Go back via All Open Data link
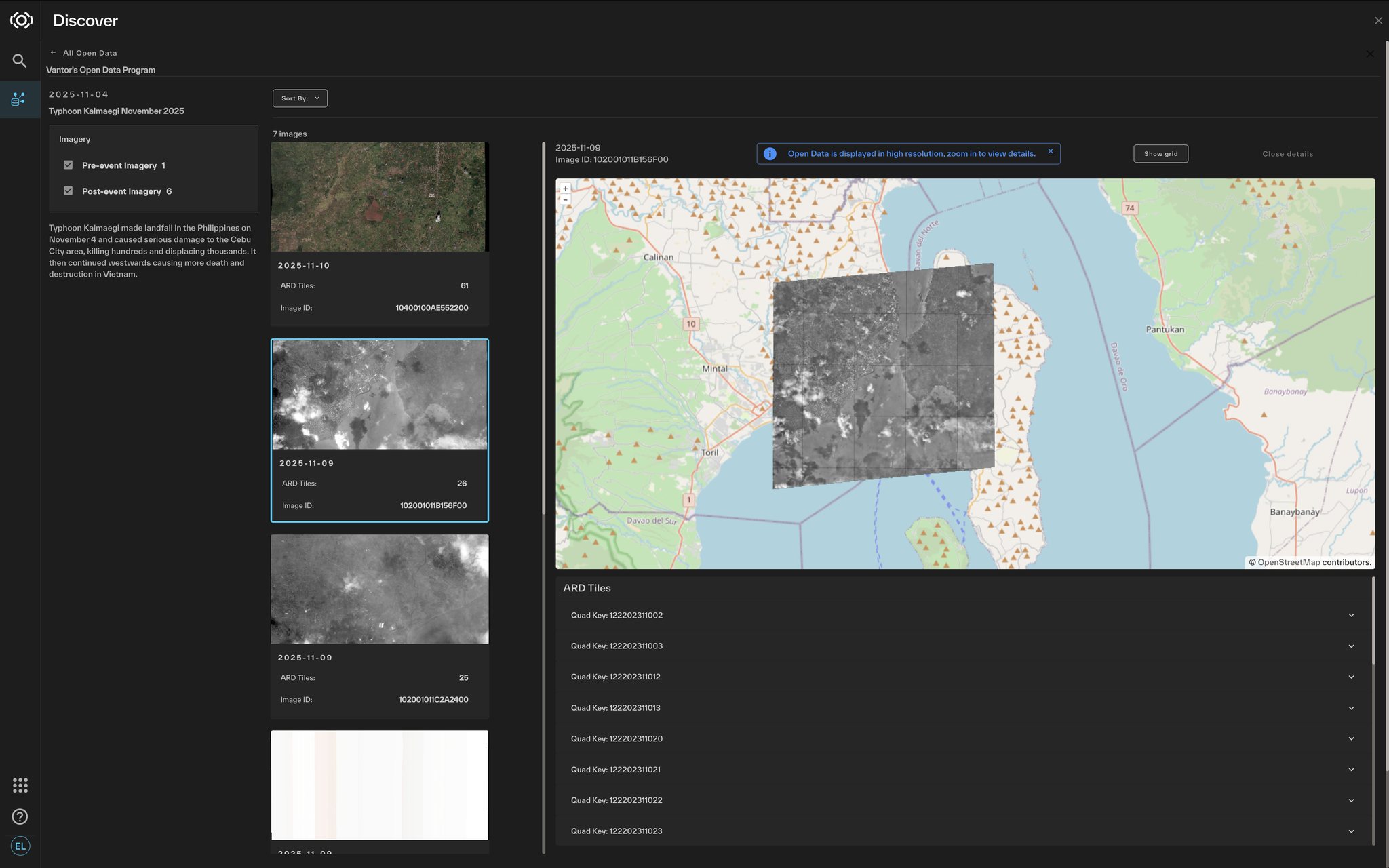Viewport: 1389px width, 868px height. (90, 53)
